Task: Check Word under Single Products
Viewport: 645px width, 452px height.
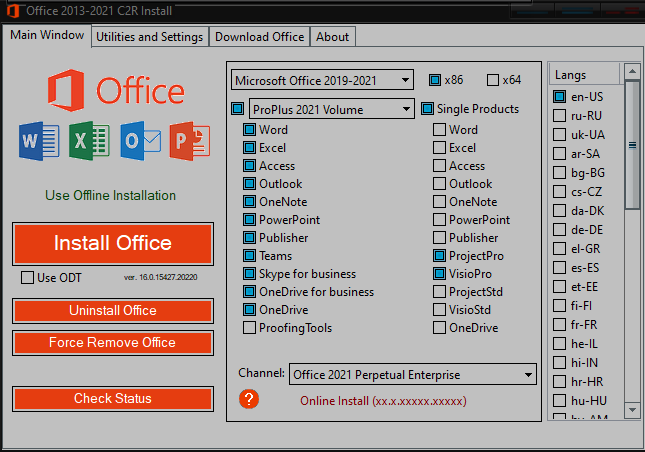Action: tap(439, 130)
